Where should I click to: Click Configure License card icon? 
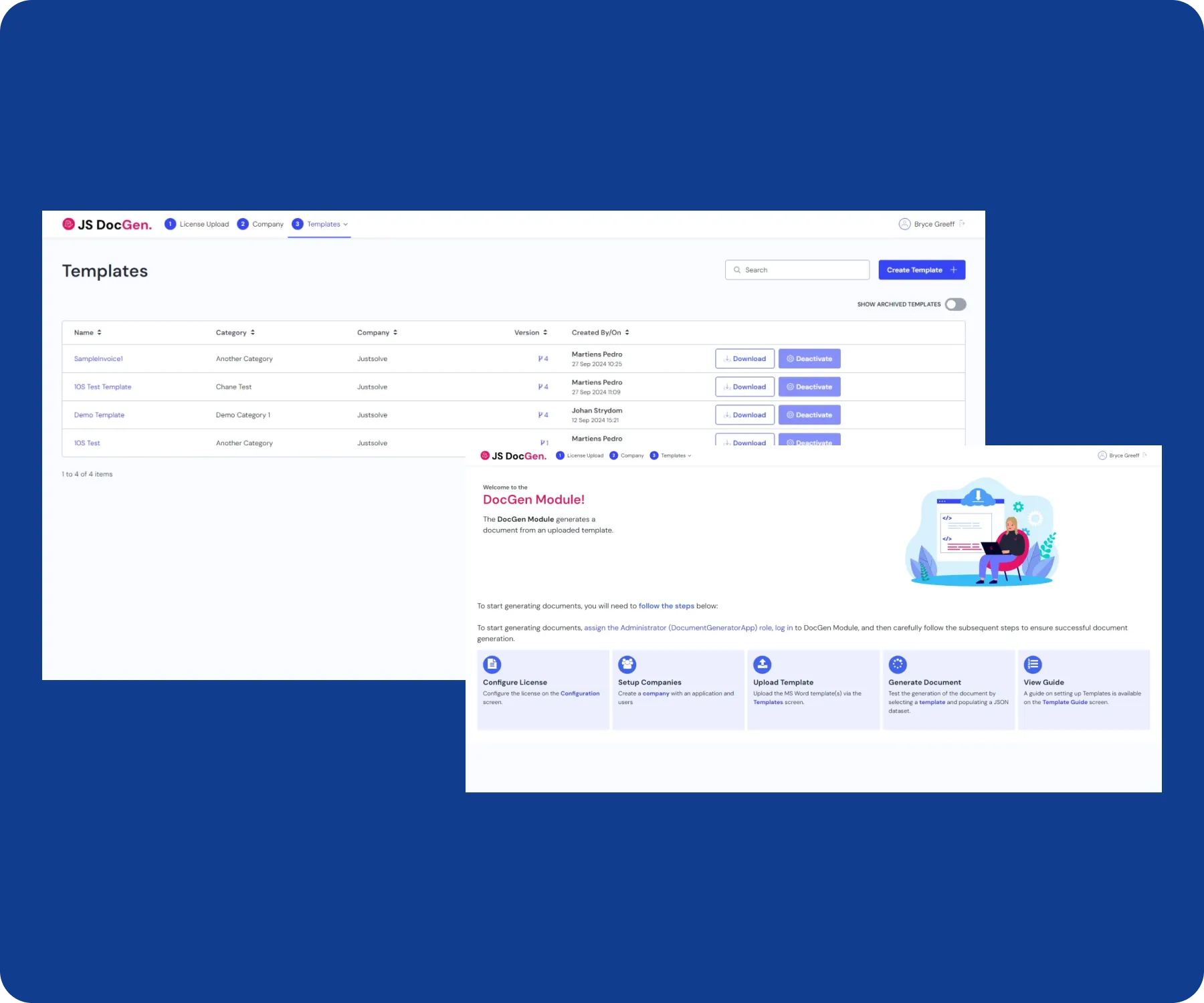pos(492,665)
